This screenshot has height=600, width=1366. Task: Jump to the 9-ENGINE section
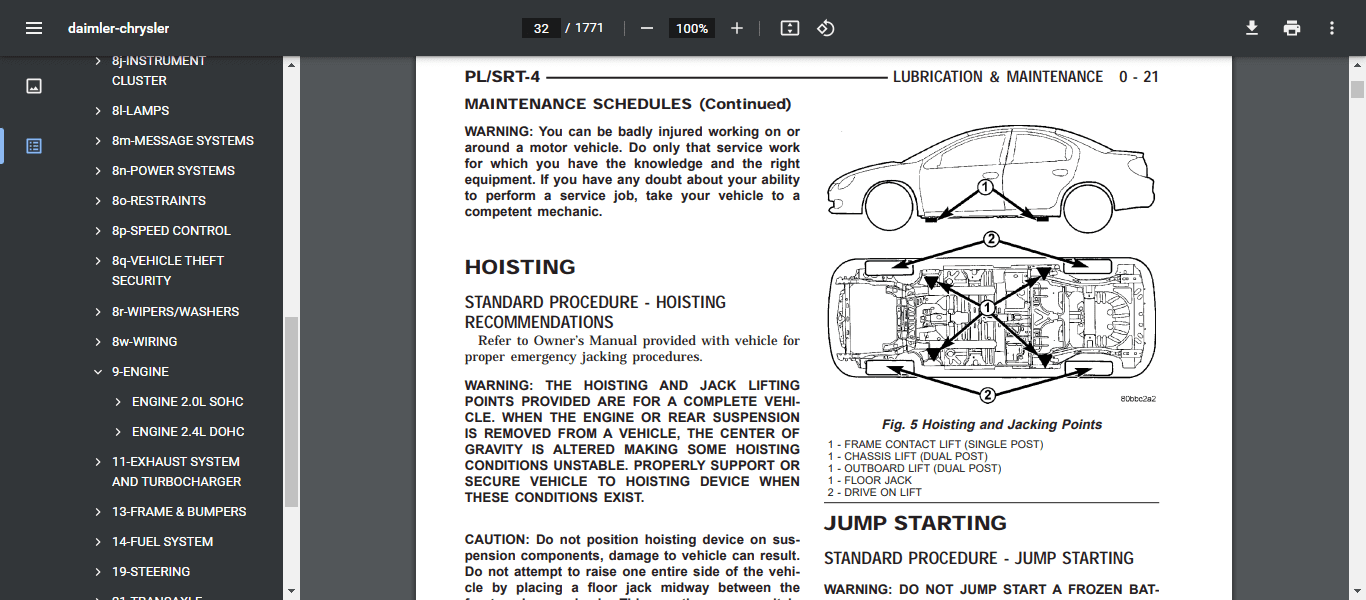point(140,372)
